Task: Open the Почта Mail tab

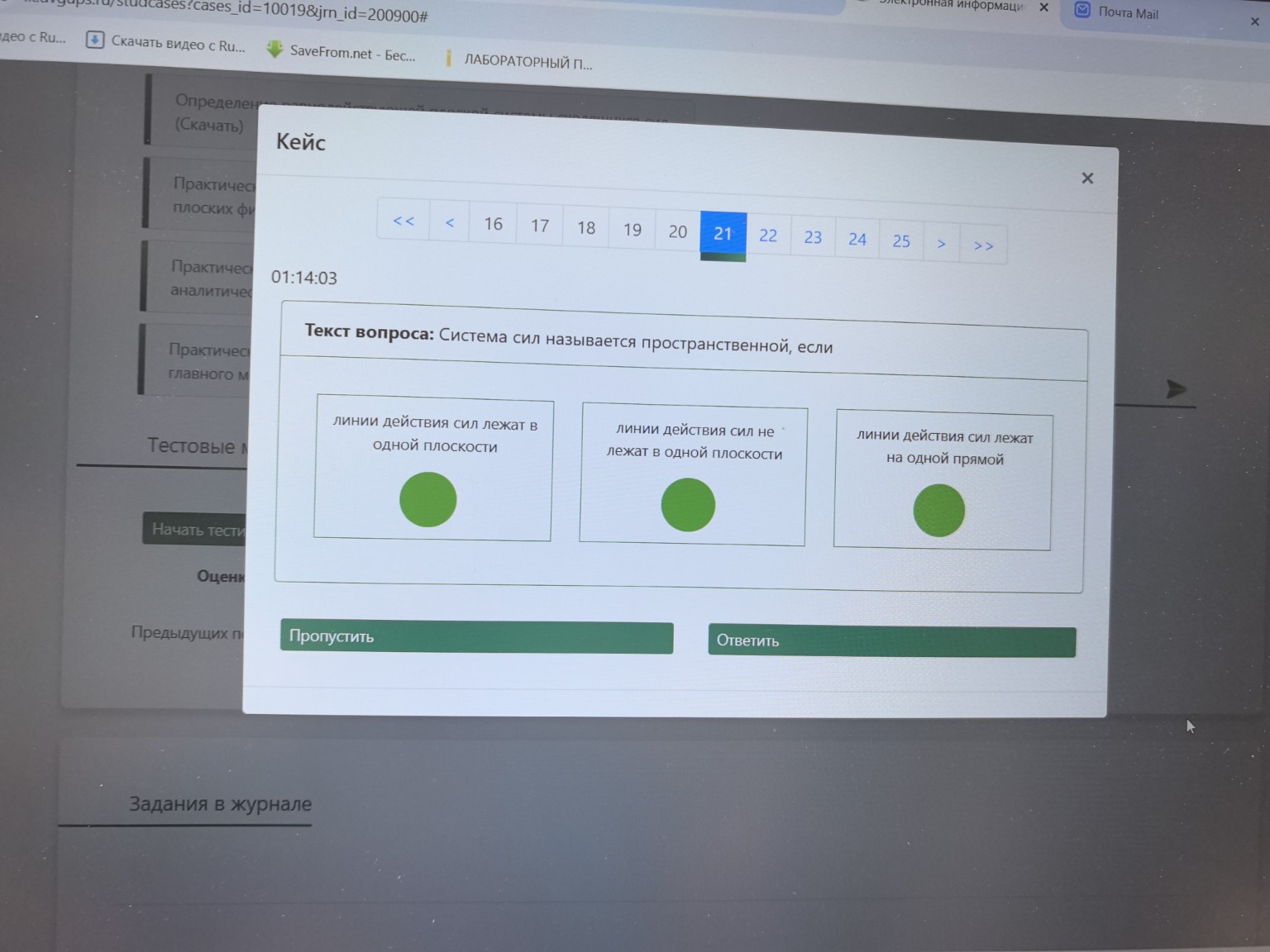Action: tap(1128, 12)
